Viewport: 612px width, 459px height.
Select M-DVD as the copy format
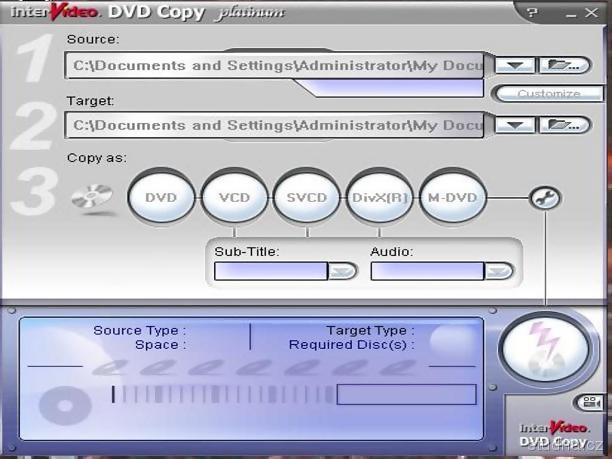pyautogui.click(x=453, y=197)
